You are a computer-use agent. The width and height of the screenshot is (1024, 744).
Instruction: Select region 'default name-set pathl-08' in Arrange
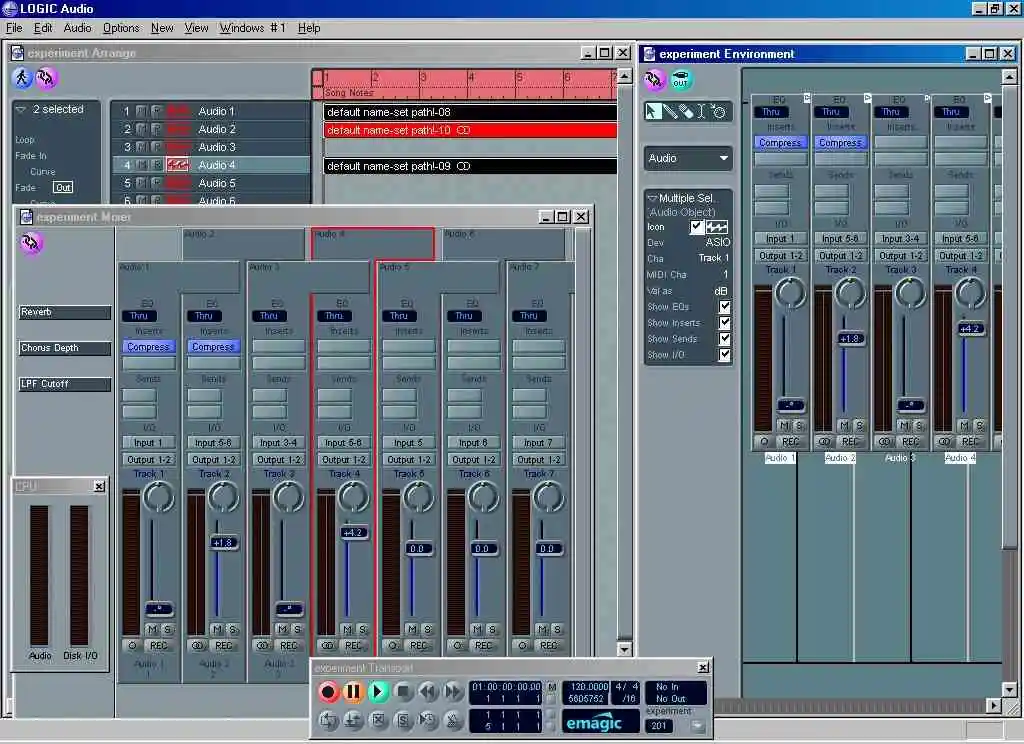pos(470,112)
